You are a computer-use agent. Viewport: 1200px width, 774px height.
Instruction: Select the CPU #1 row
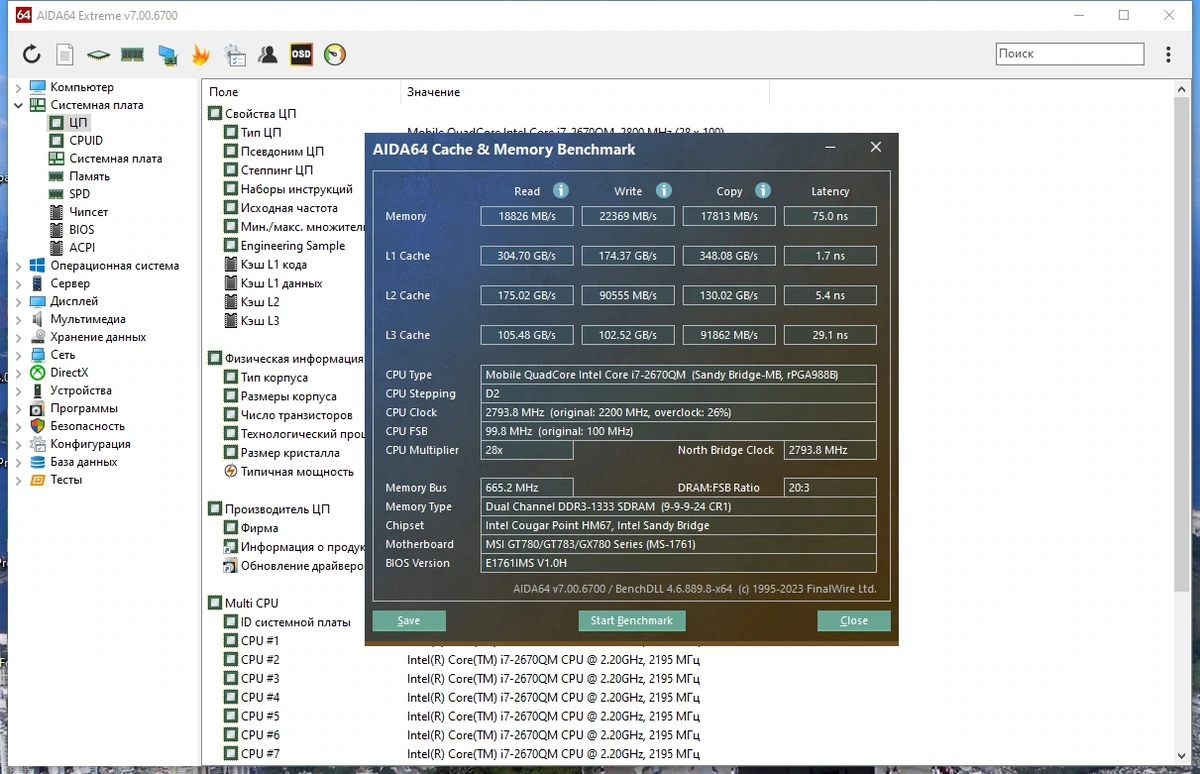[259, 641]
